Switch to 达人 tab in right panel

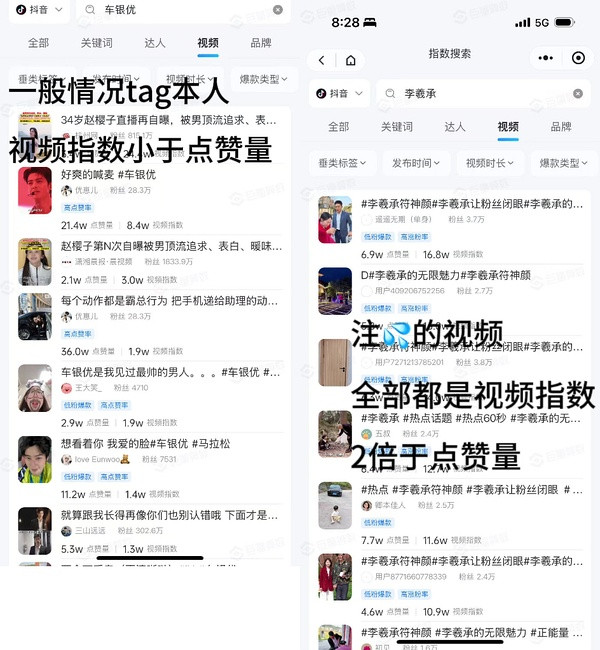pos(455,127)
